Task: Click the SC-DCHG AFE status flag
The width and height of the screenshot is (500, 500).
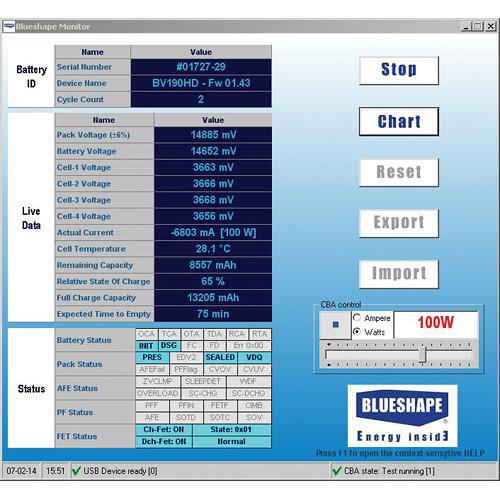Action: tap(248, 394)
